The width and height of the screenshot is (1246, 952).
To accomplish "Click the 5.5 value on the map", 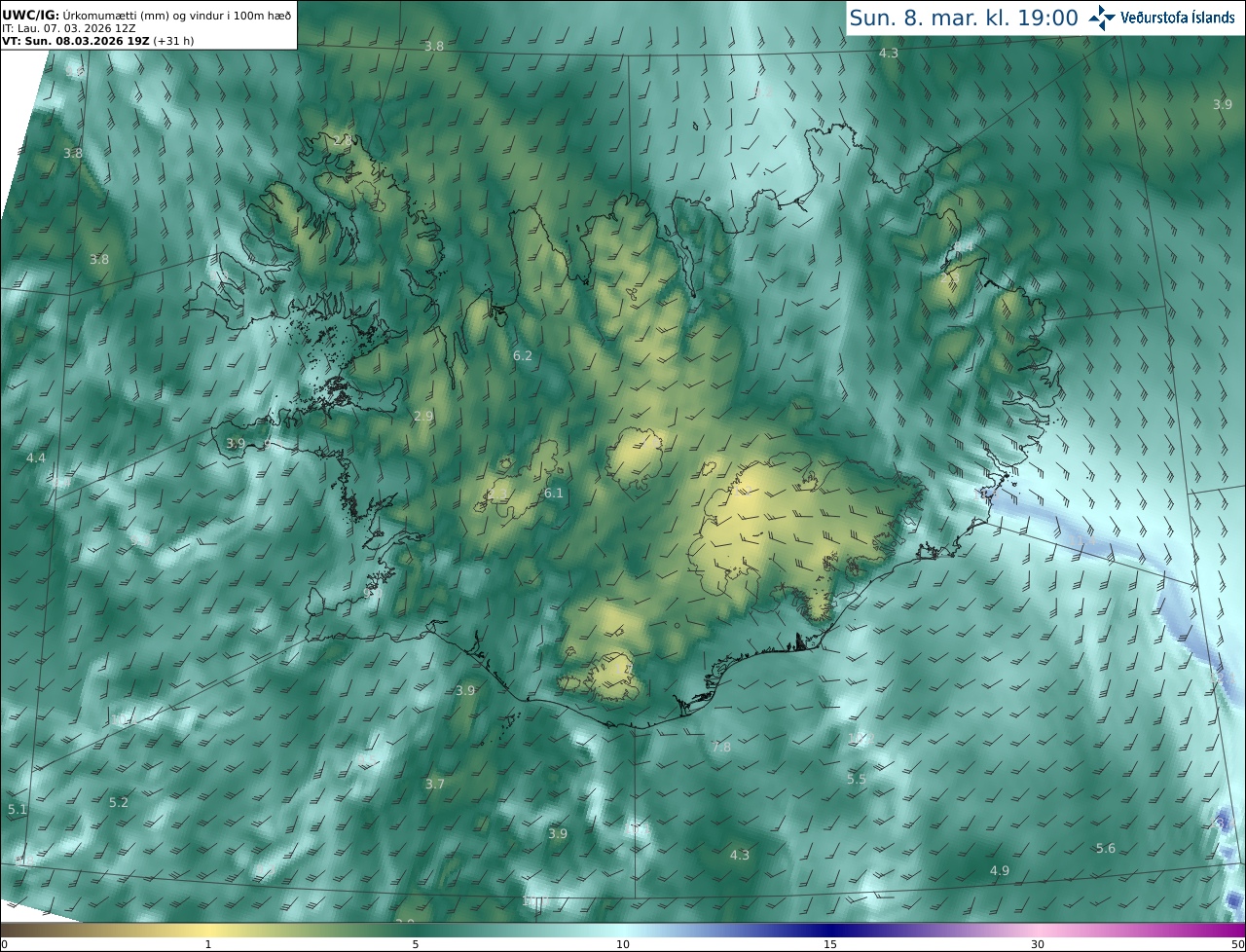I will (x=856, y=779).
